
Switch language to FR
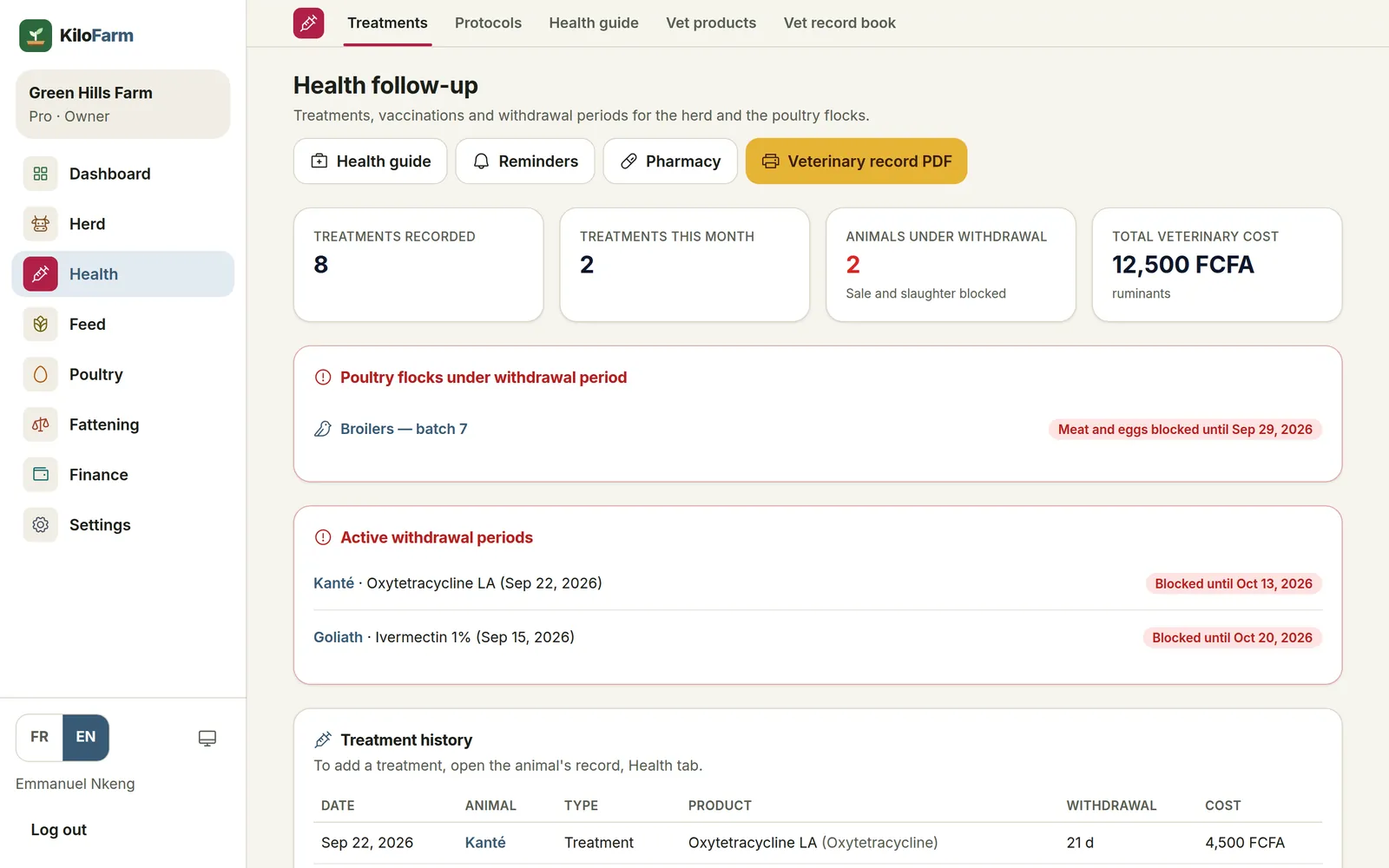click(x=40, y=737)
